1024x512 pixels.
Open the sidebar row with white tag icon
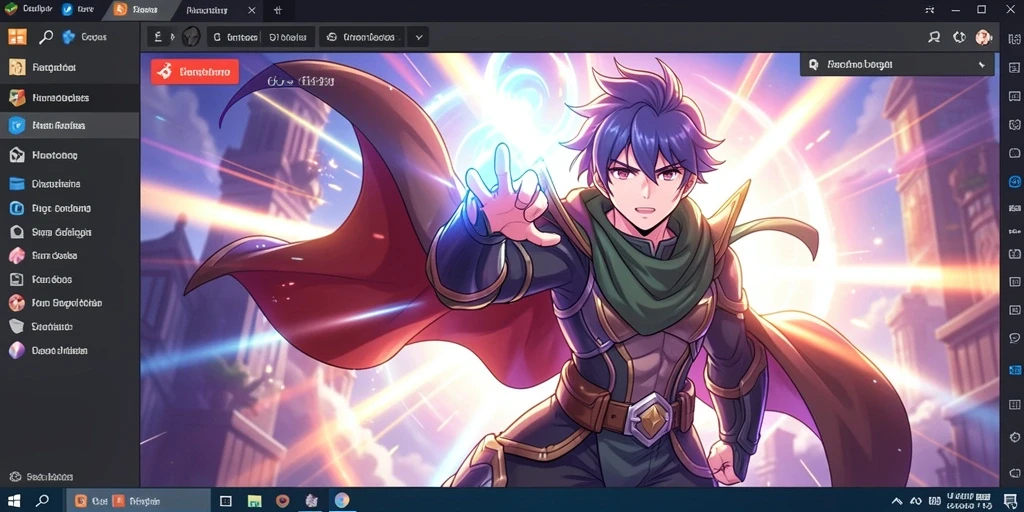[70, 155]
